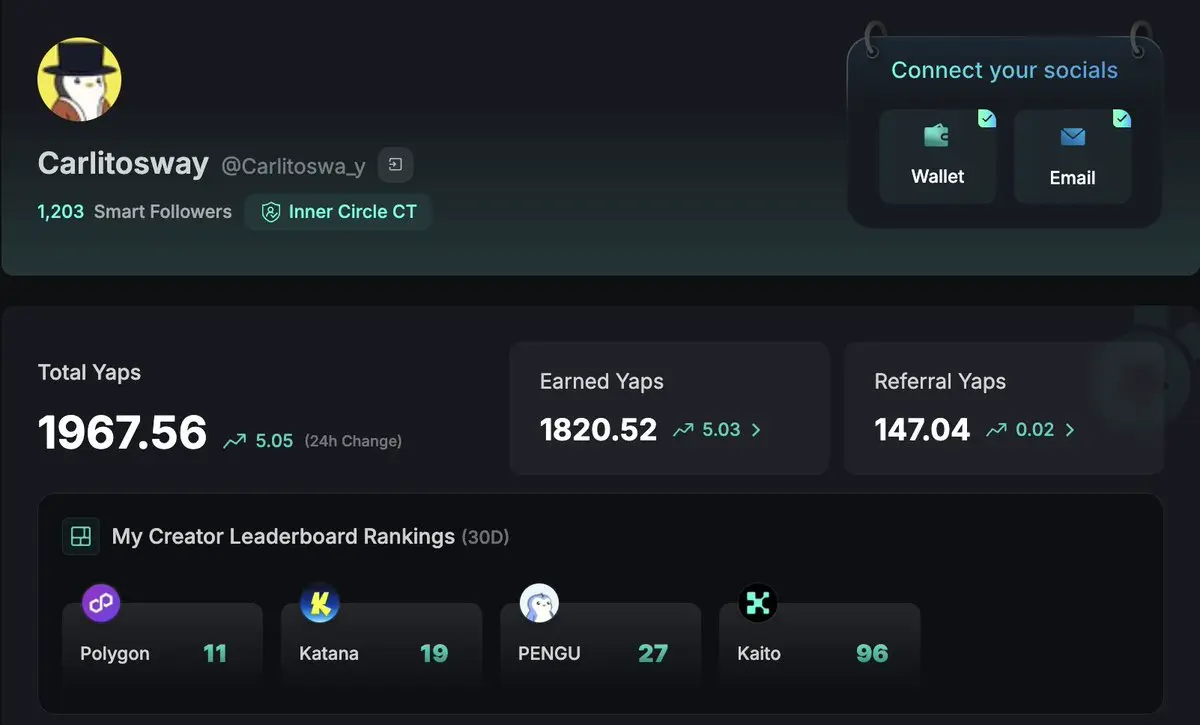Open the Email social connection card
This screenshot has height=725, width=1200.
(1072, 157)
